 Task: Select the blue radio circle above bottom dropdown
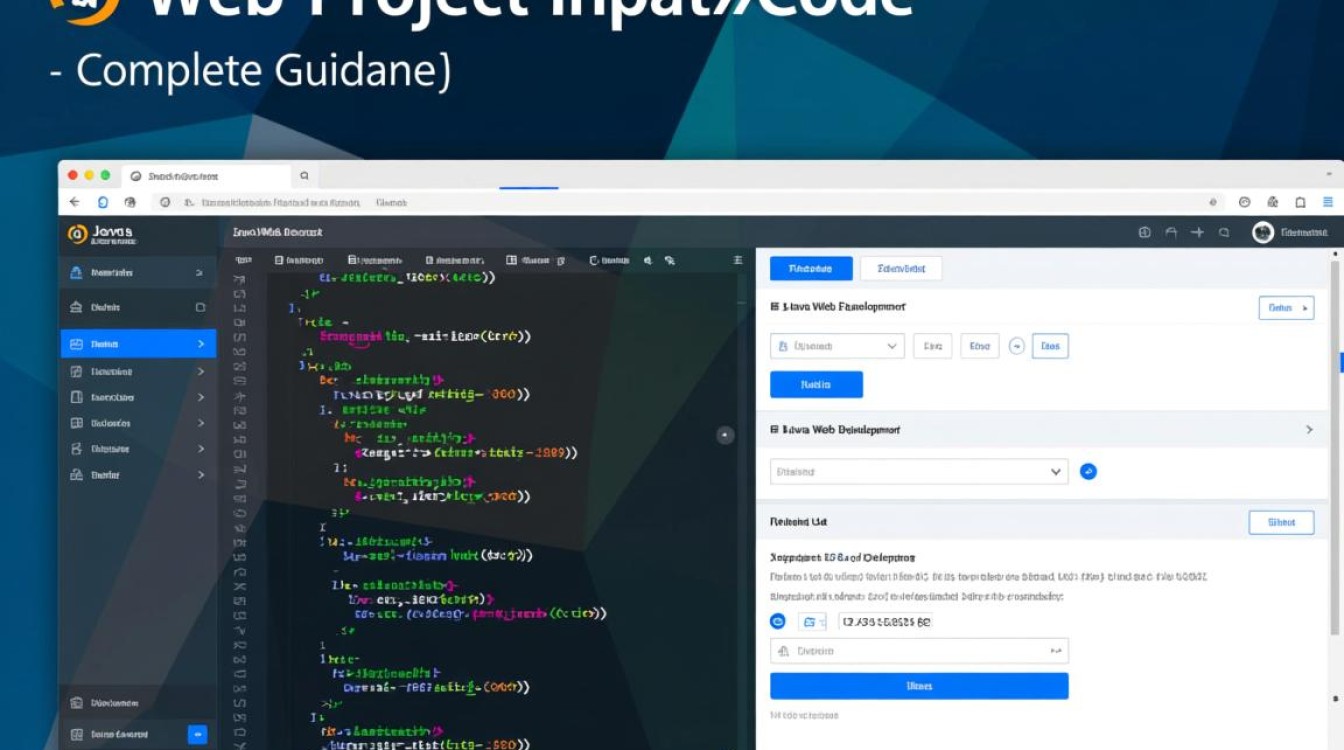point(778,621)
